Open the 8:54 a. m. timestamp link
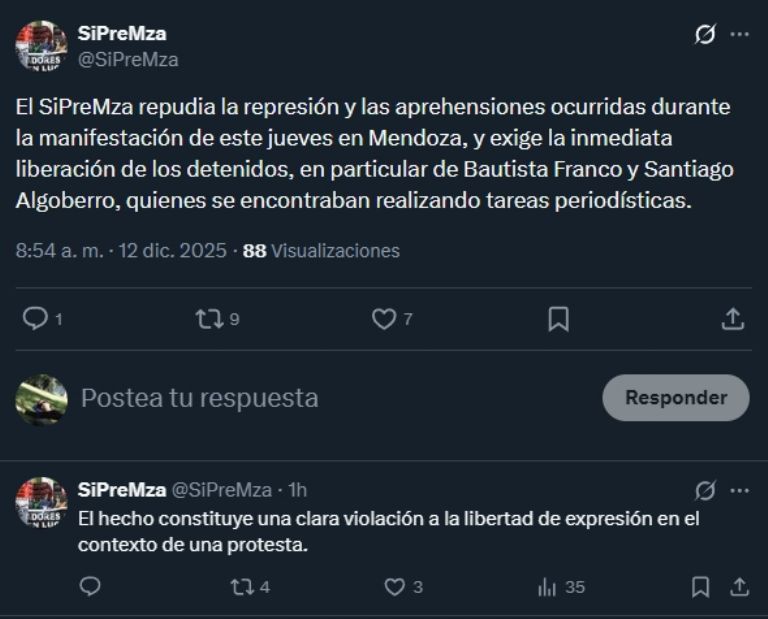The width and height of the screenshot is (768, 619). pyautogui.click(x=59, y=251)
